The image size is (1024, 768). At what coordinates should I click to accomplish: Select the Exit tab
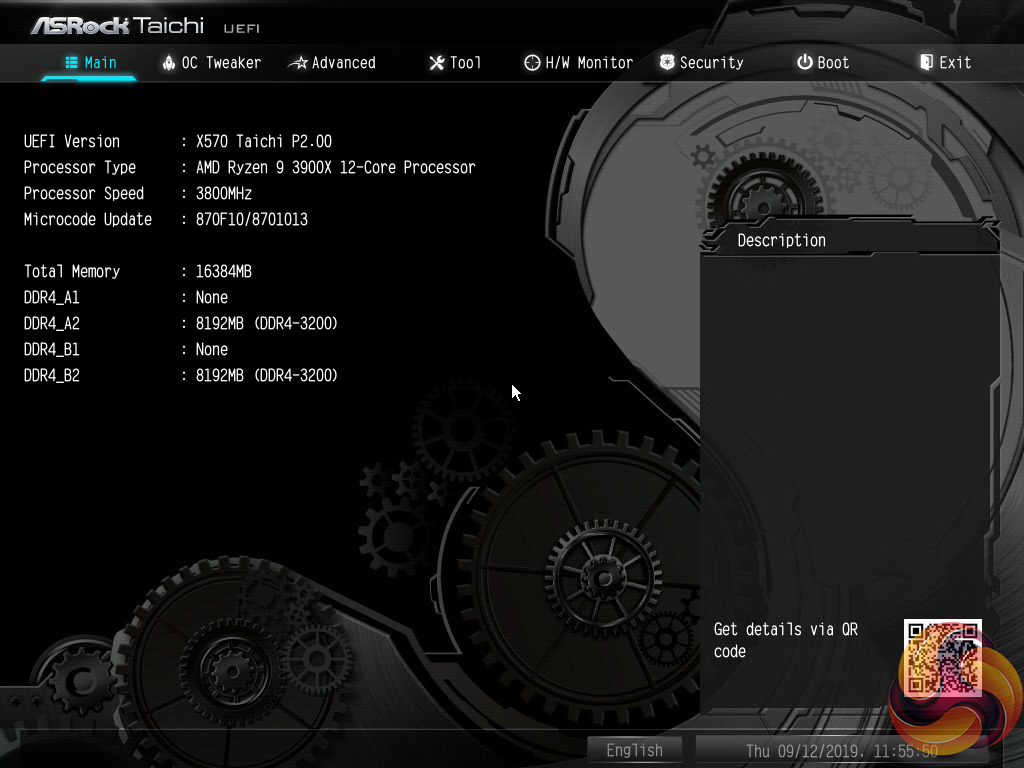point(946,63)
